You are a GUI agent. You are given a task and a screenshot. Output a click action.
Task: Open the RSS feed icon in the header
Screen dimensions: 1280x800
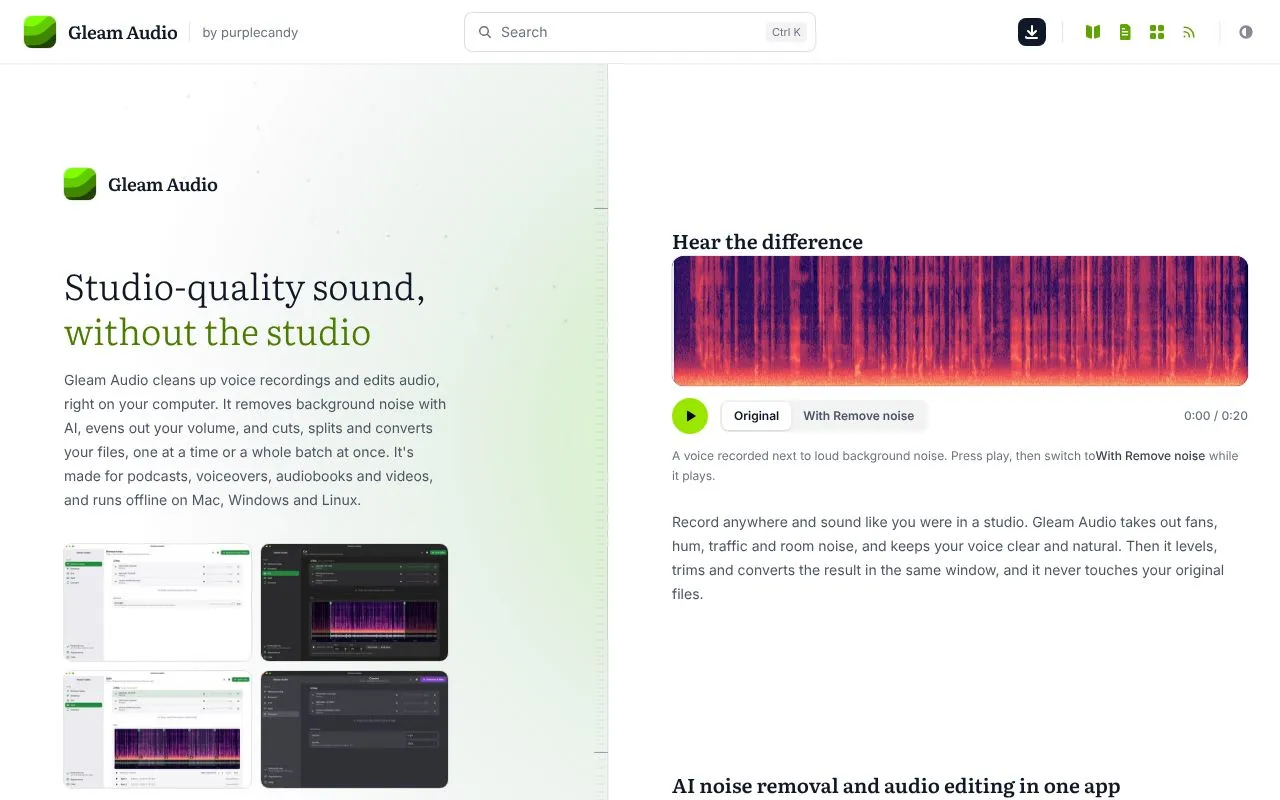1189,32
